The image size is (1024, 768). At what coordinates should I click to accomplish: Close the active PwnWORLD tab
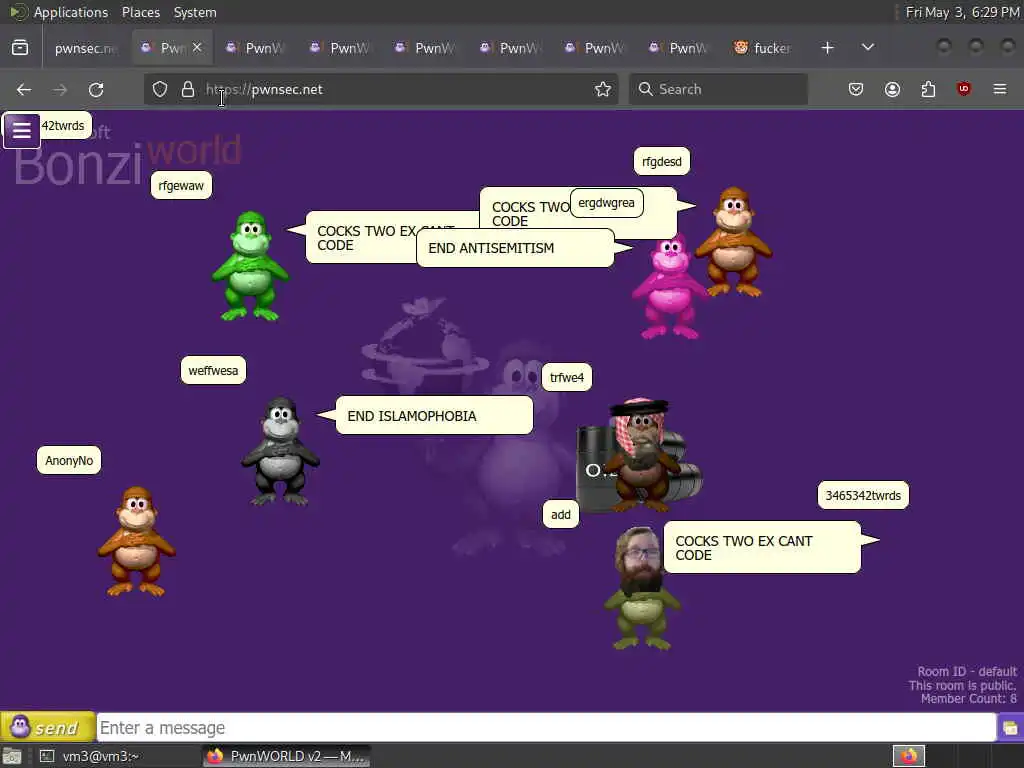tap(197, 47)
